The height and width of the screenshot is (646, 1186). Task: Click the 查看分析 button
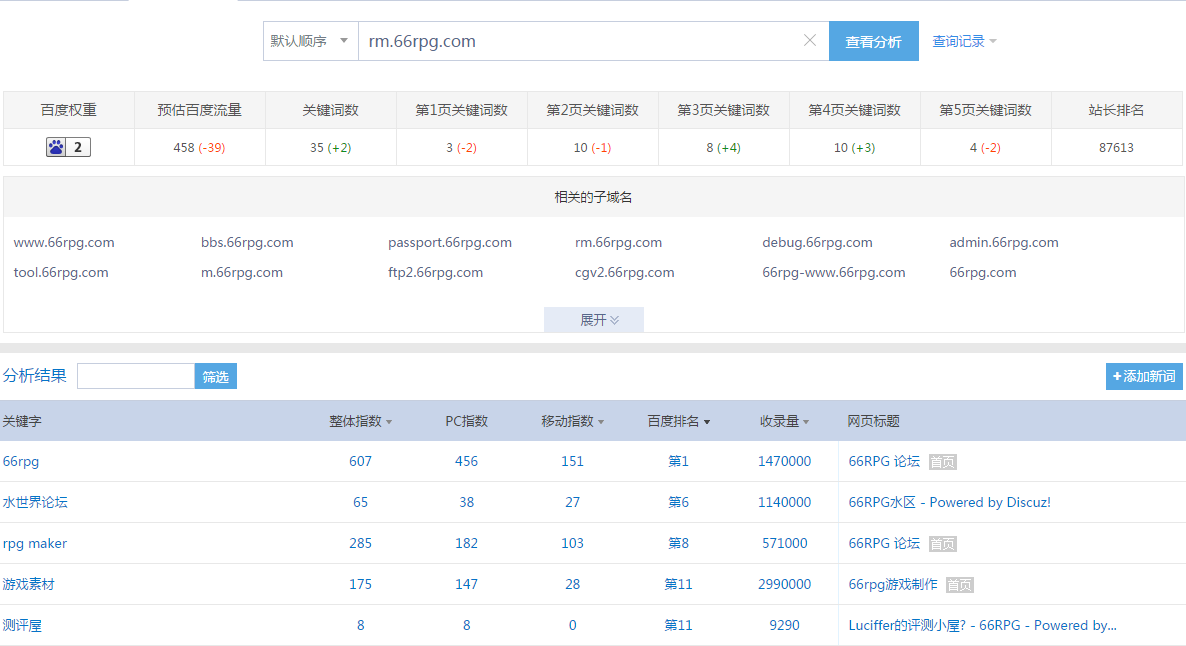point(874,41)
